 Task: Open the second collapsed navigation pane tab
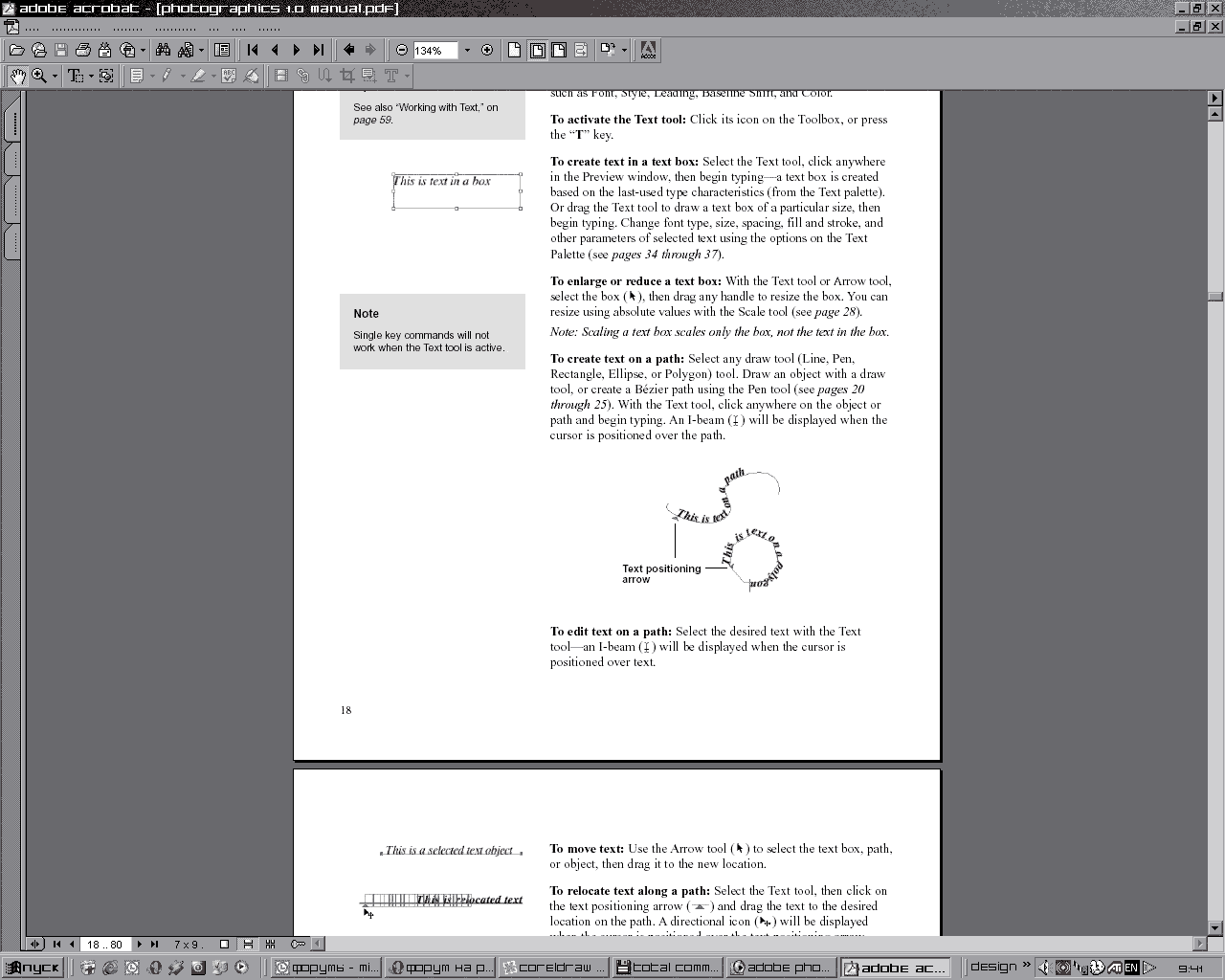coord(12,160)
